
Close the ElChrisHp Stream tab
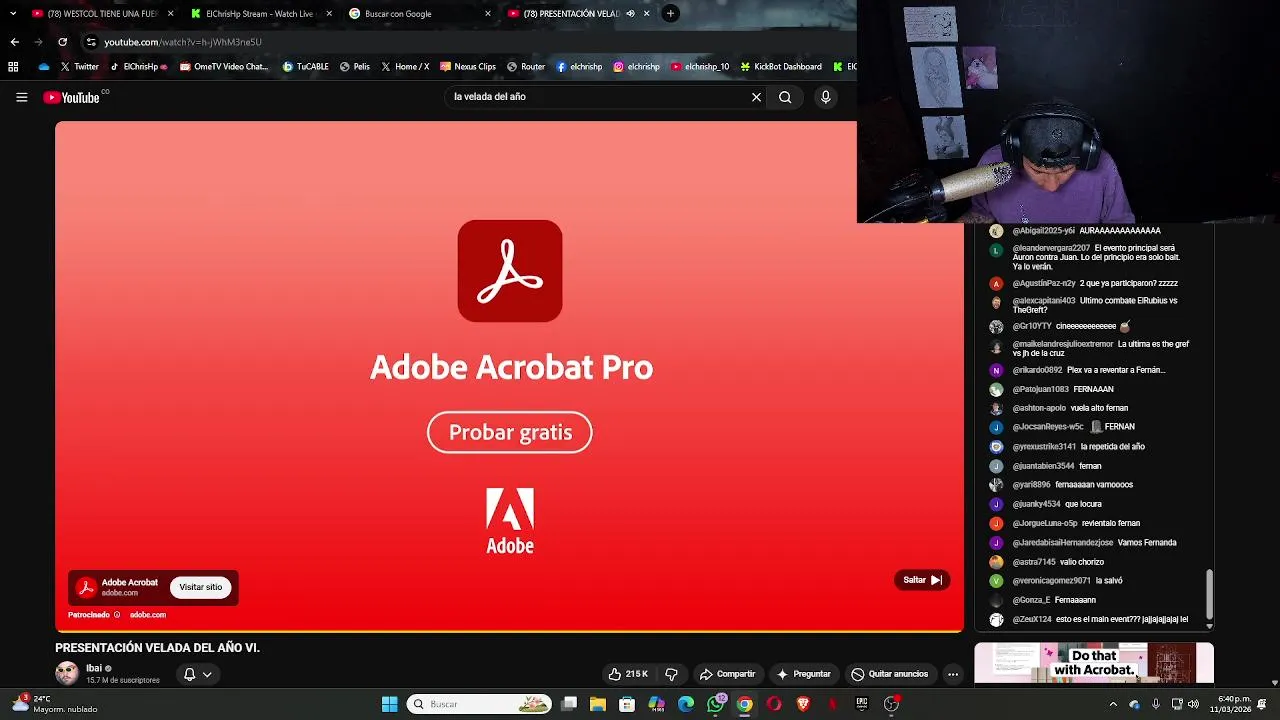[329, 14]
